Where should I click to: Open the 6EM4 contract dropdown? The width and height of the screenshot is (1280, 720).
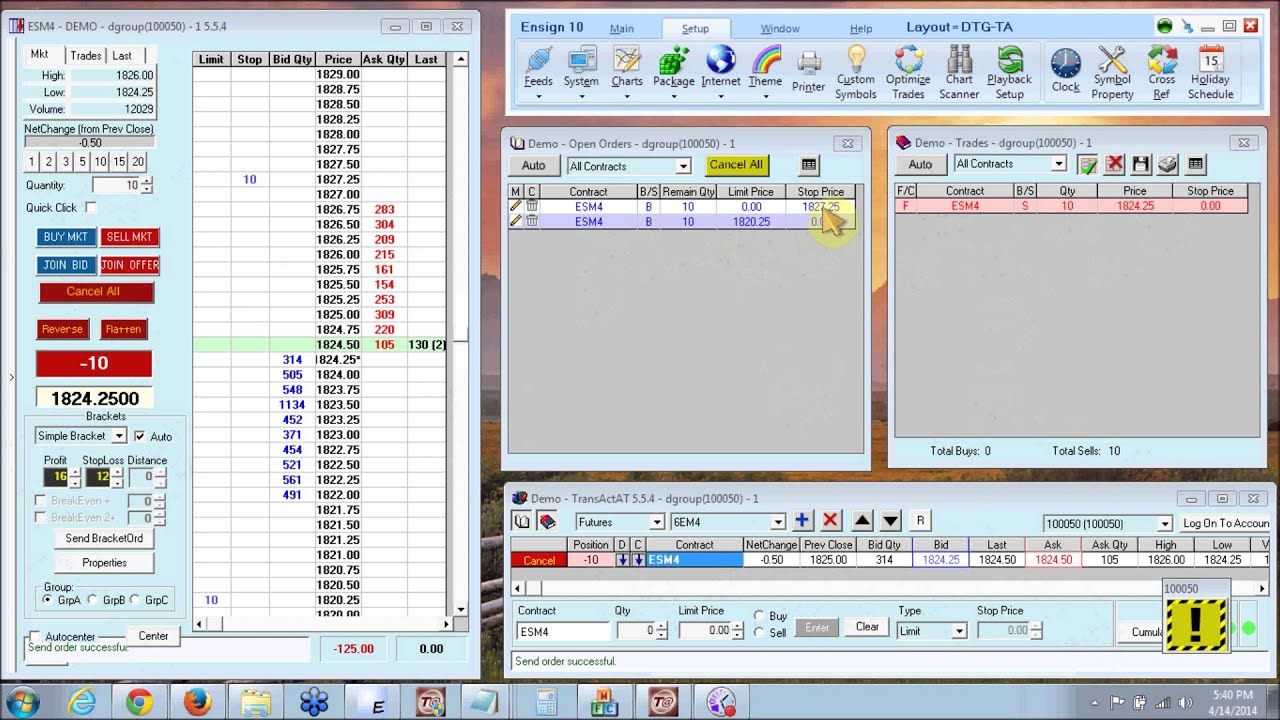tap(777, 522)
